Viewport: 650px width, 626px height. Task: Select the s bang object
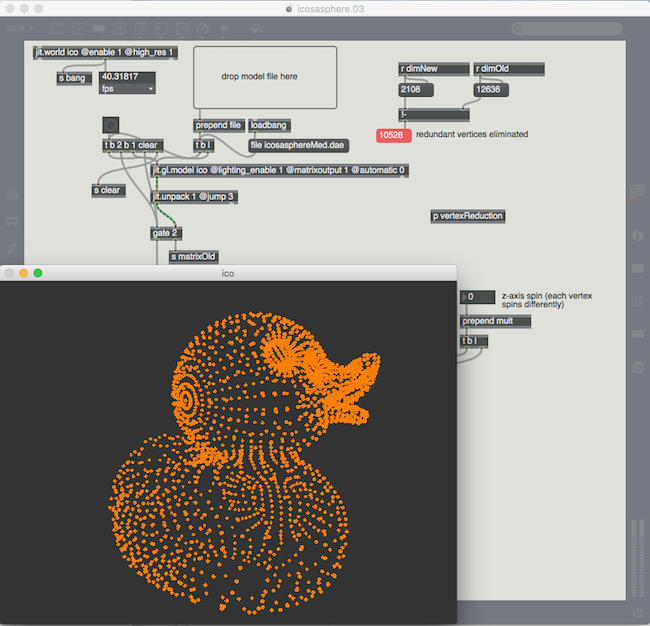point(74,78)
